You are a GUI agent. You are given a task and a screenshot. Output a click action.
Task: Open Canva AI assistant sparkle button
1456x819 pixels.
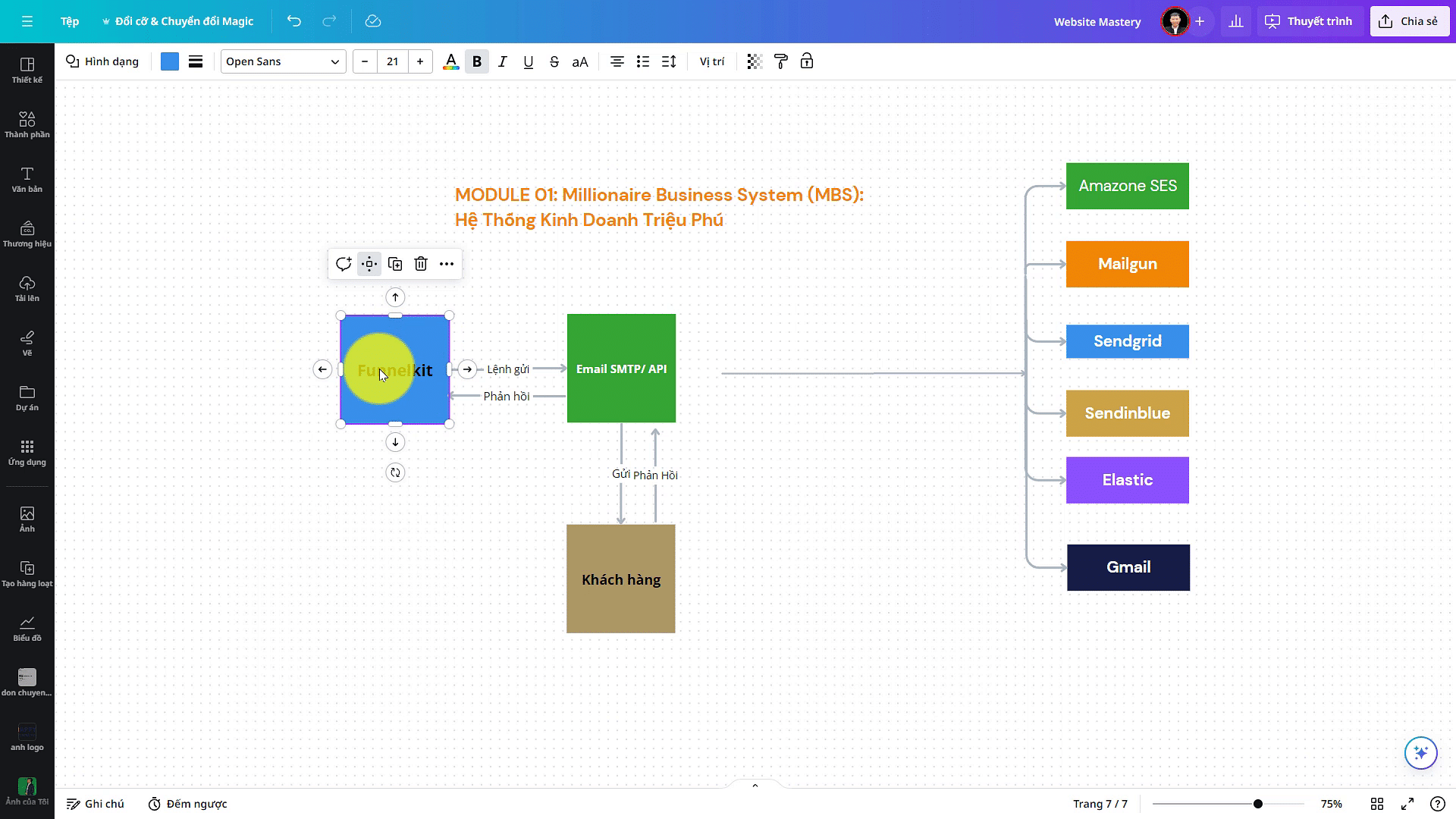click(x=1421, y=753)
